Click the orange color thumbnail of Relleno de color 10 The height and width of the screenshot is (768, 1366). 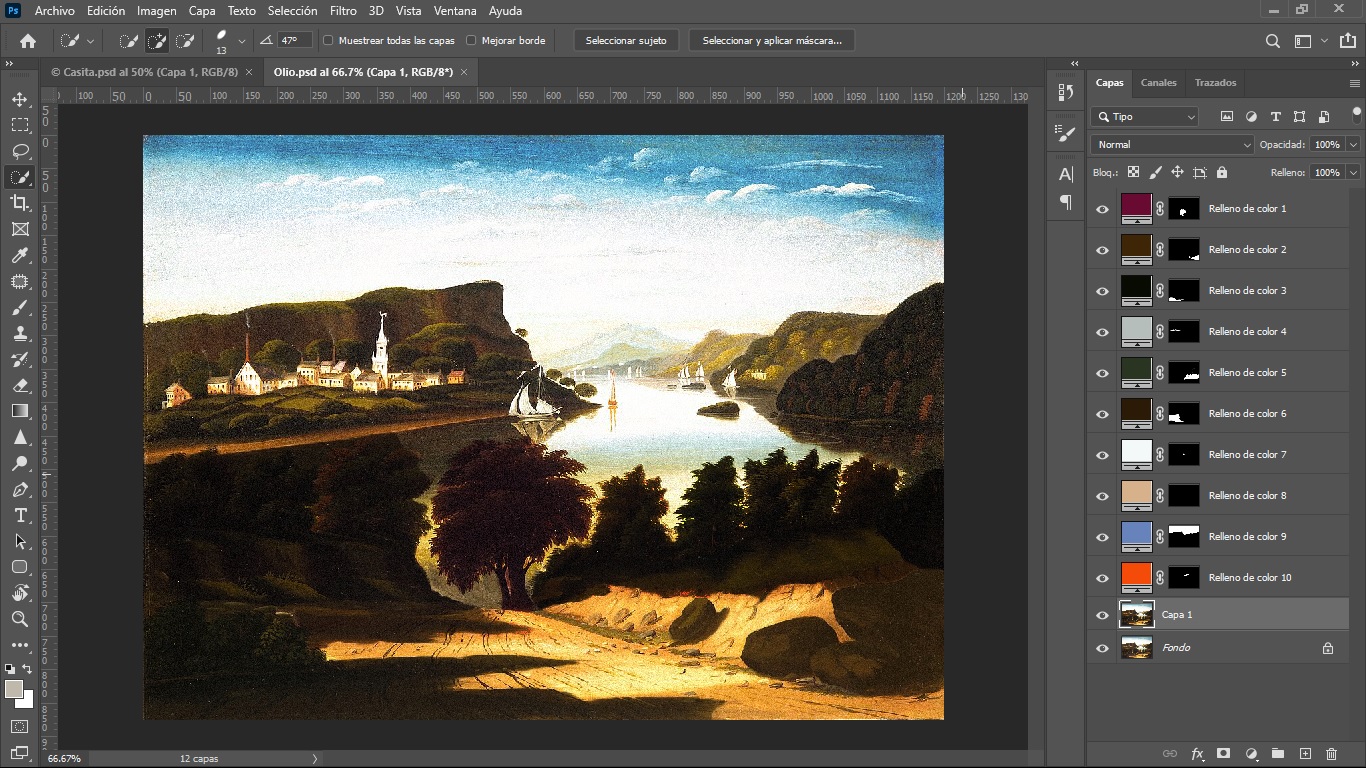point(1137,576)
